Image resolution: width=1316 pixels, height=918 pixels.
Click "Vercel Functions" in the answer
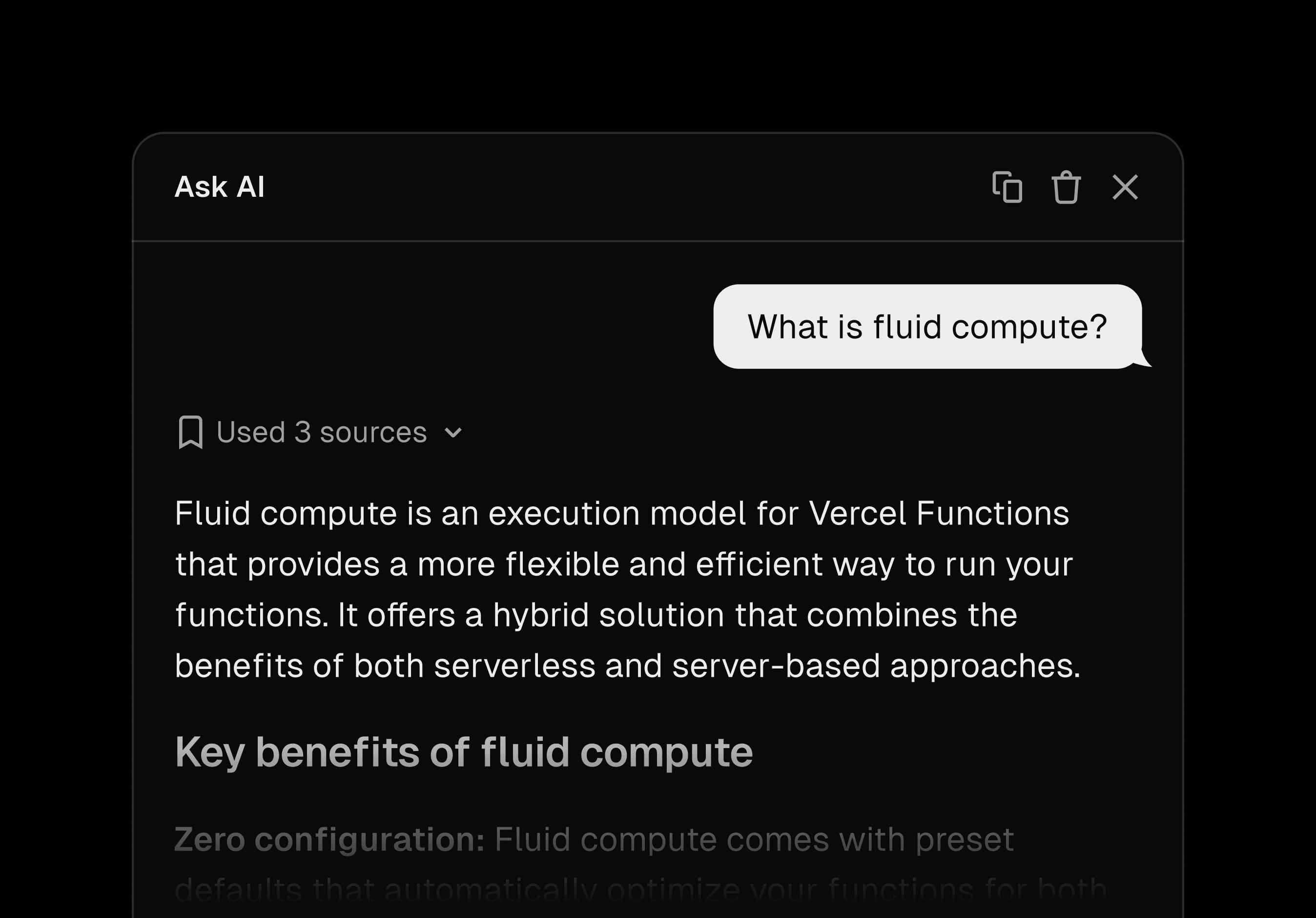coord(939,513)
